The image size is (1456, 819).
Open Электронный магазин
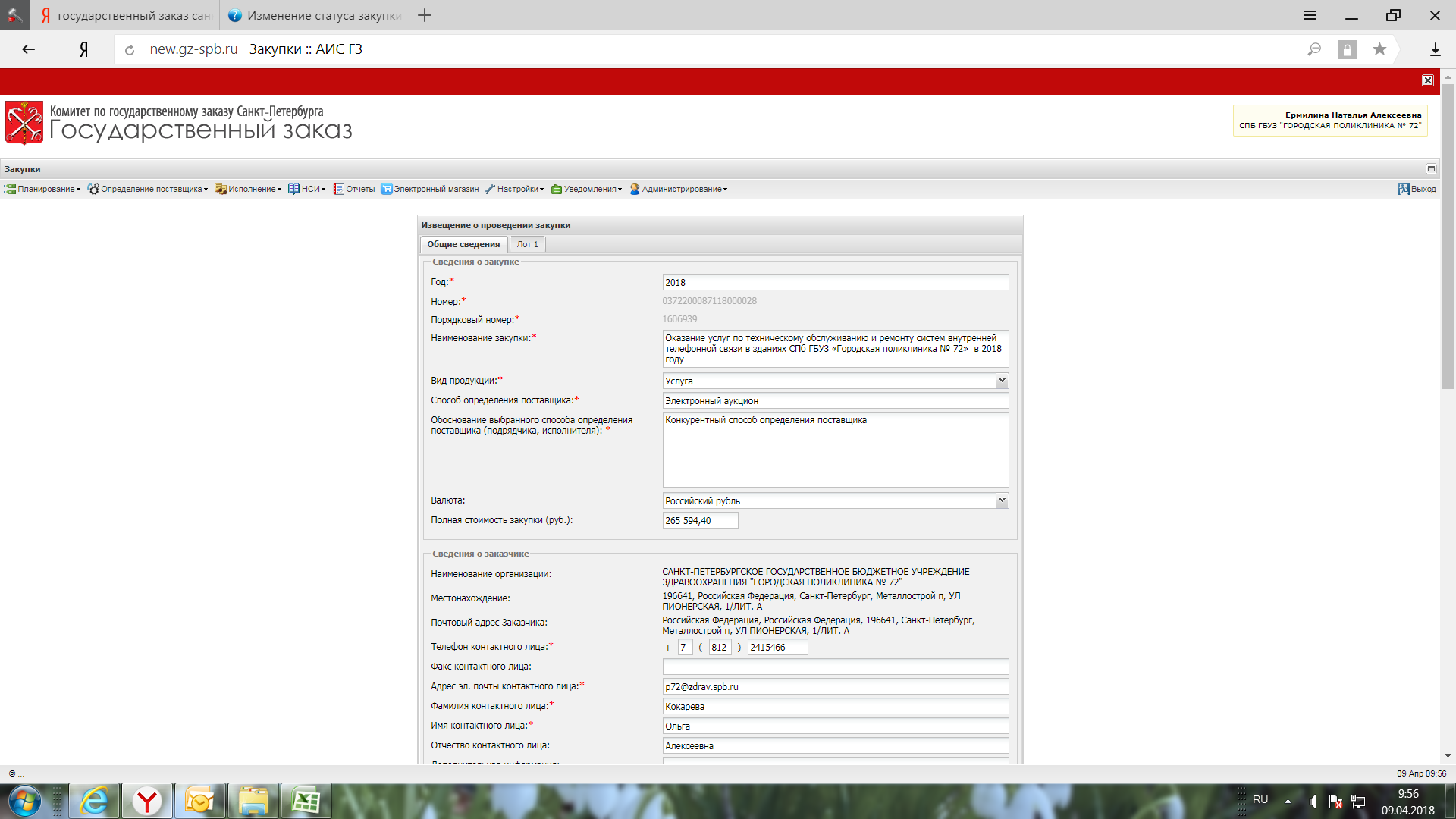tap(430, 190)
